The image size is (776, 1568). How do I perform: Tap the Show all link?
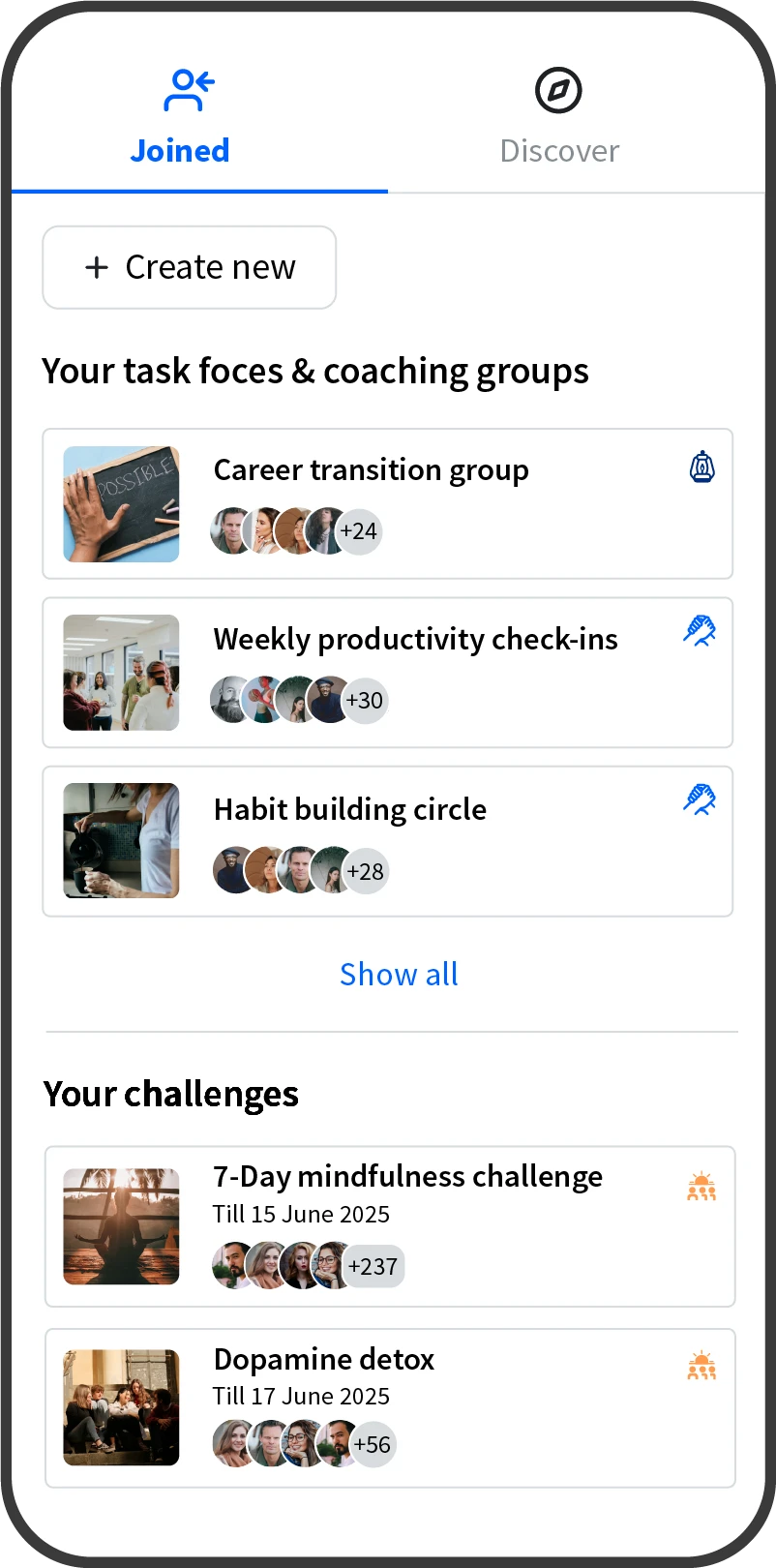pos(399,975)
